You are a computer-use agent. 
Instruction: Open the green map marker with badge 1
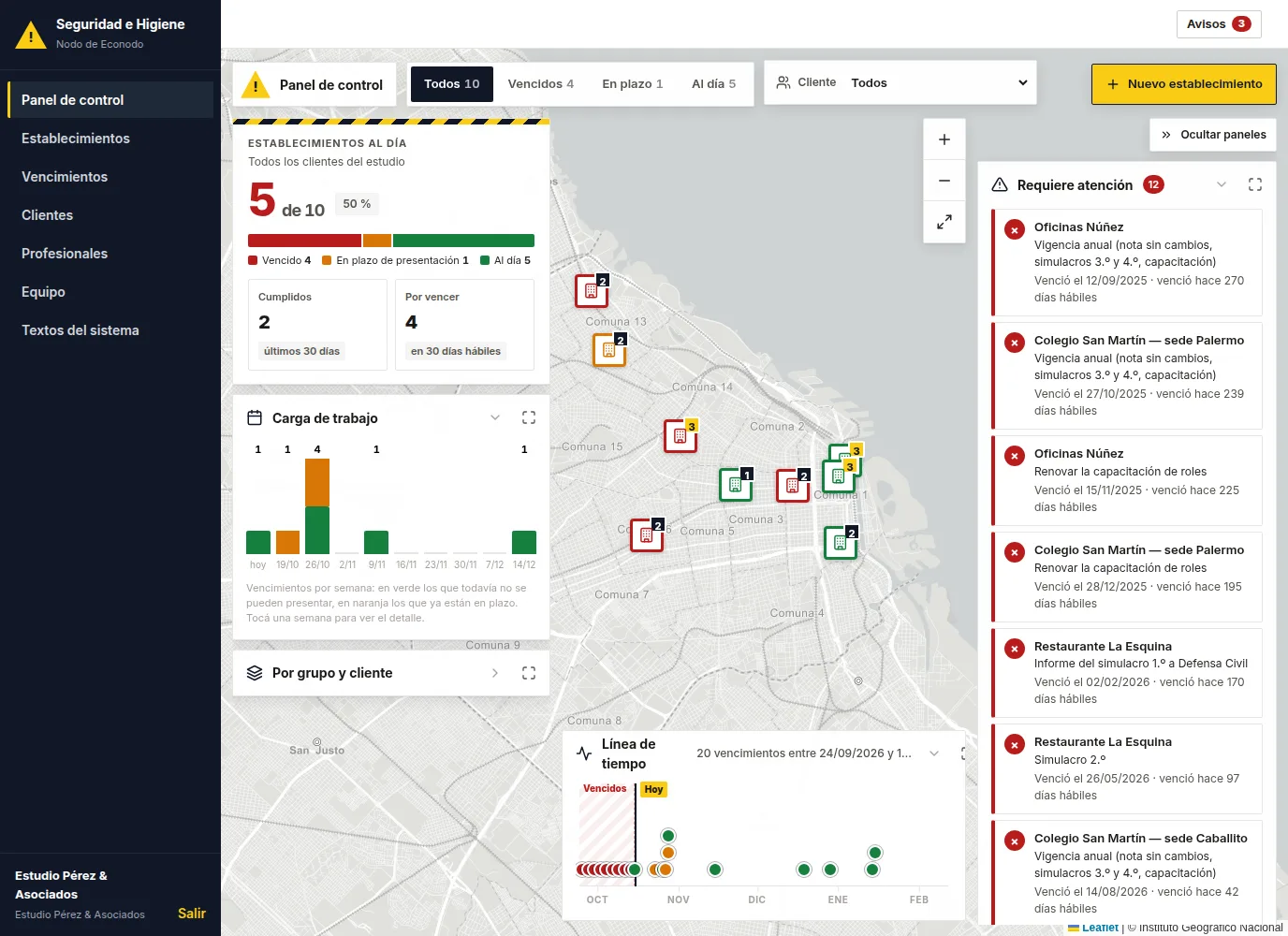coord(736,484)
